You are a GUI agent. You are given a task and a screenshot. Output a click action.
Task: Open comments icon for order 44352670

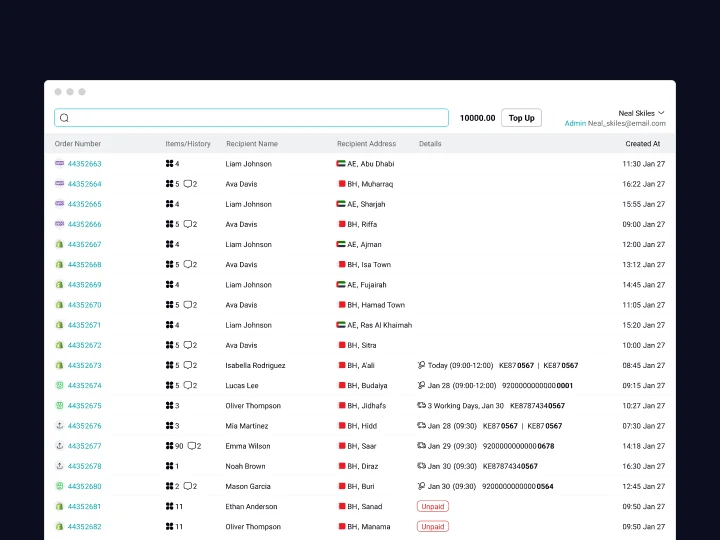[x=187, y=305]
